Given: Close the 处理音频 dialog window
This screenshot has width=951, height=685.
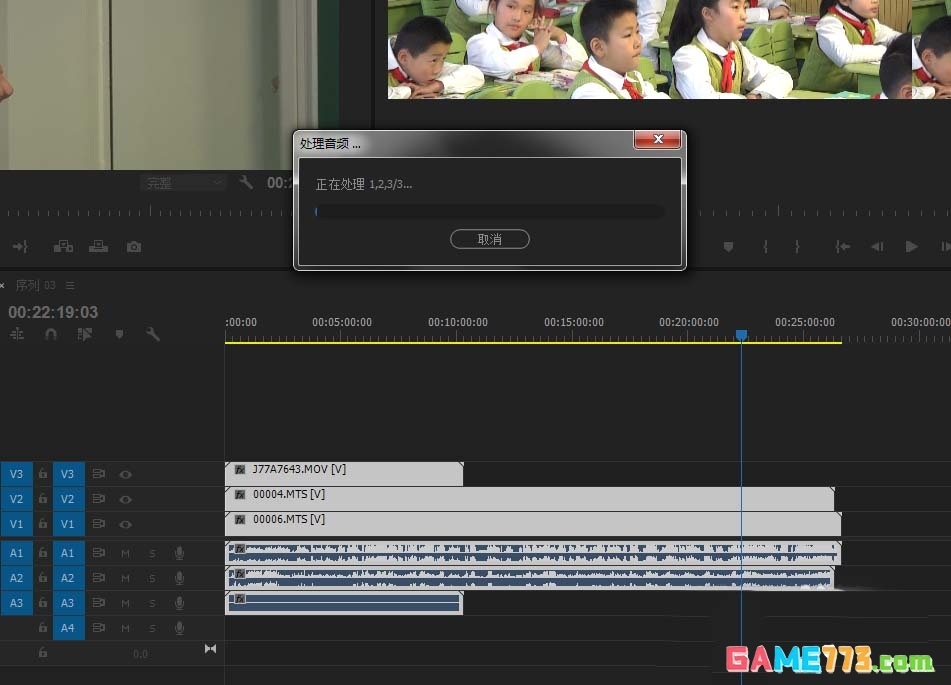Looking at the screenshot, I should [x=657, y=139].
